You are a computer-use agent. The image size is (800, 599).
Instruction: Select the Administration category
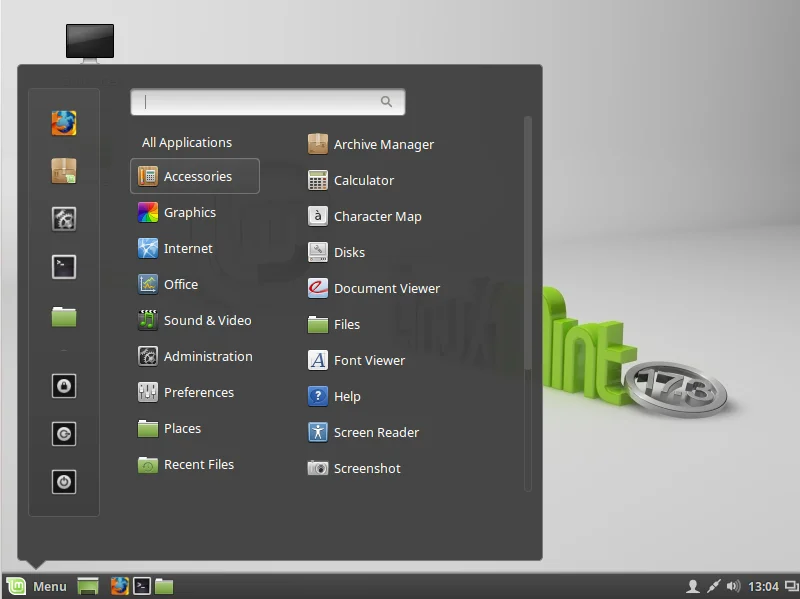tap(195, 356)
